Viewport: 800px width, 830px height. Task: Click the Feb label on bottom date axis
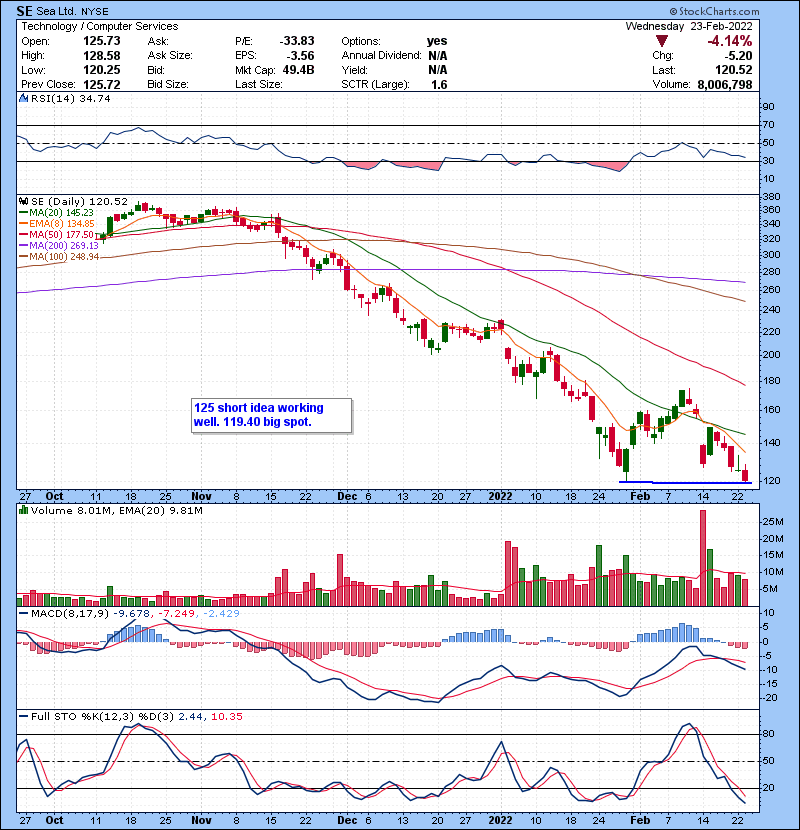640,820
